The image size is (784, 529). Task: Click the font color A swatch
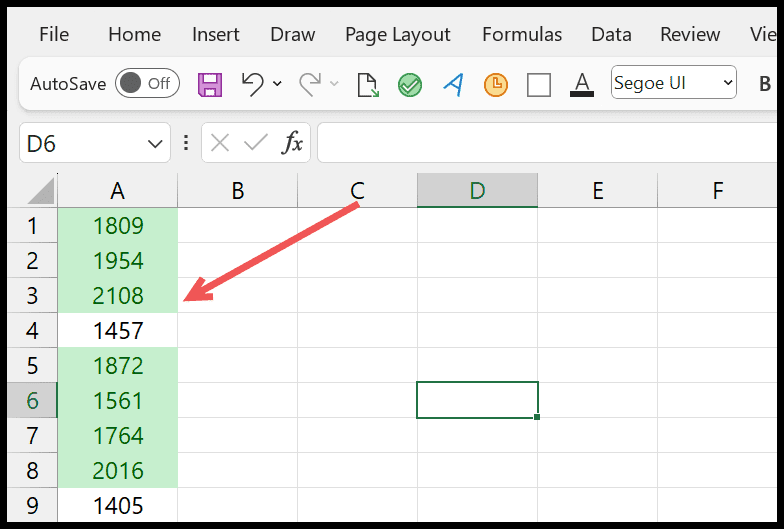582,84
